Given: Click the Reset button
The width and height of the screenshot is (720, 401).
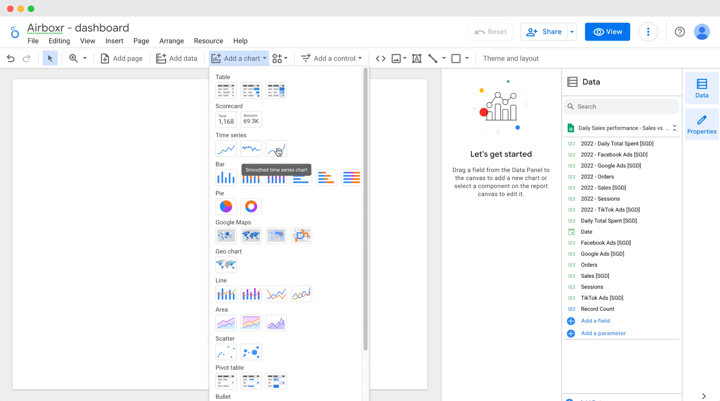Looking at the screenshot, I should (x=490, y=32).
